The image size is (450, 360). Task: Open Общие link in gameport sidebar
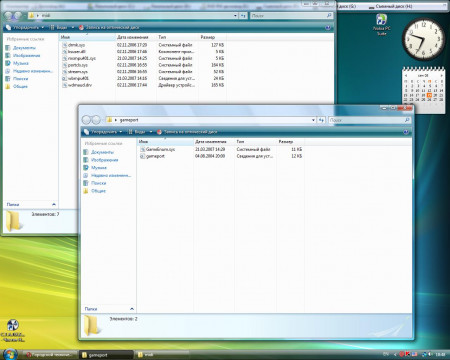(95, 191)
